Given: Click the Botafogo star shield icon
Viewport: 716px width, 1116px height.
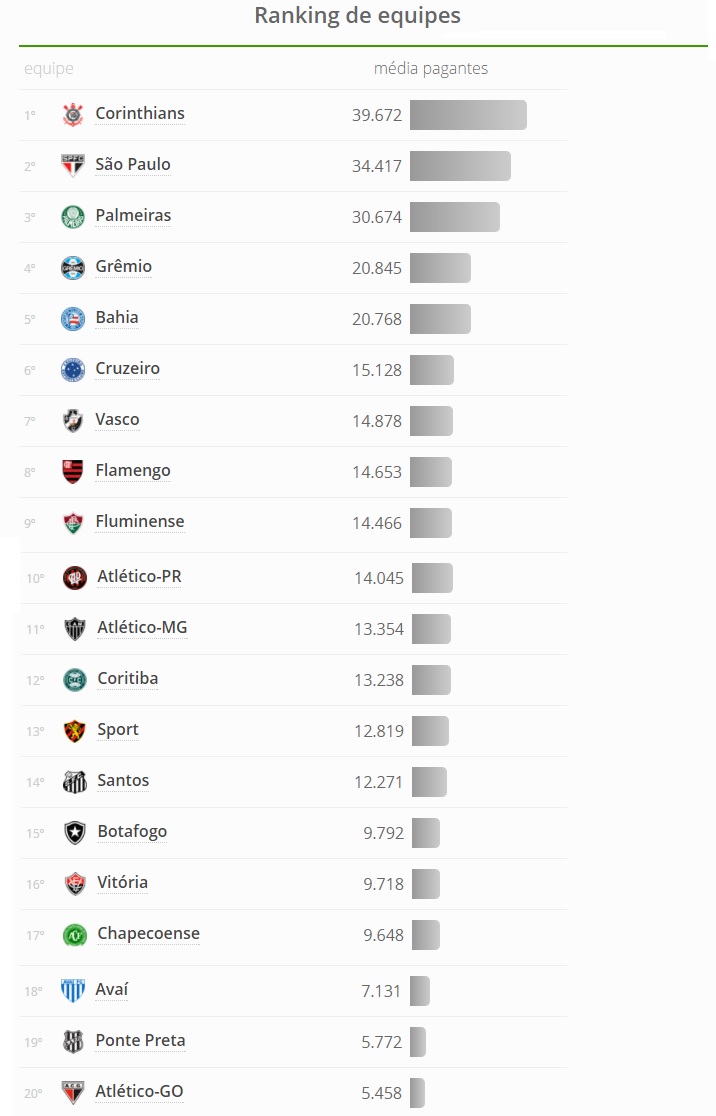Looking at the screenshot, I should point(75,832).
